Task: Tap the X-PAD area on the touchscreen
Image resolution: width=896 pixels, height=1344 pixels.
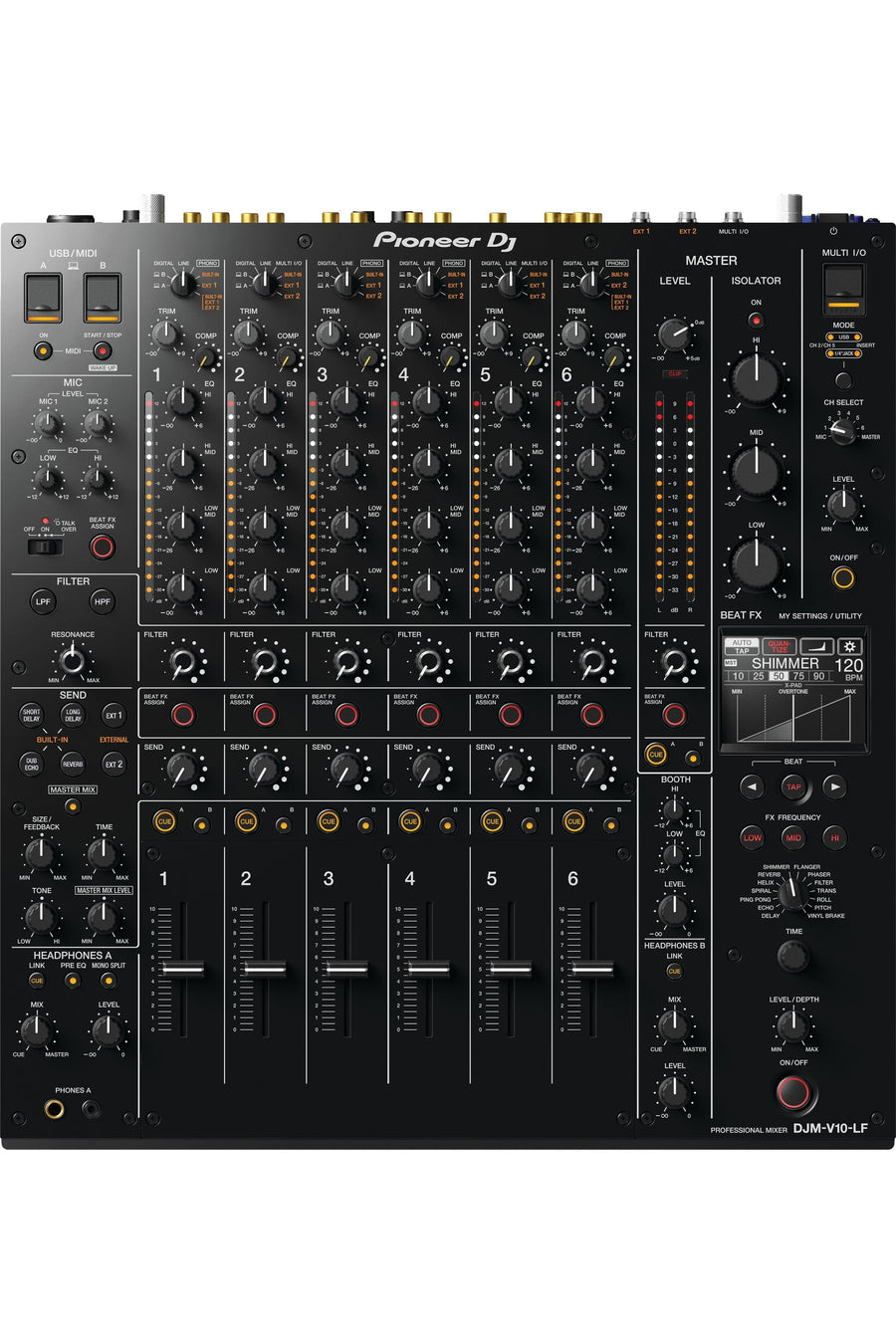Action: pos(793,719)
